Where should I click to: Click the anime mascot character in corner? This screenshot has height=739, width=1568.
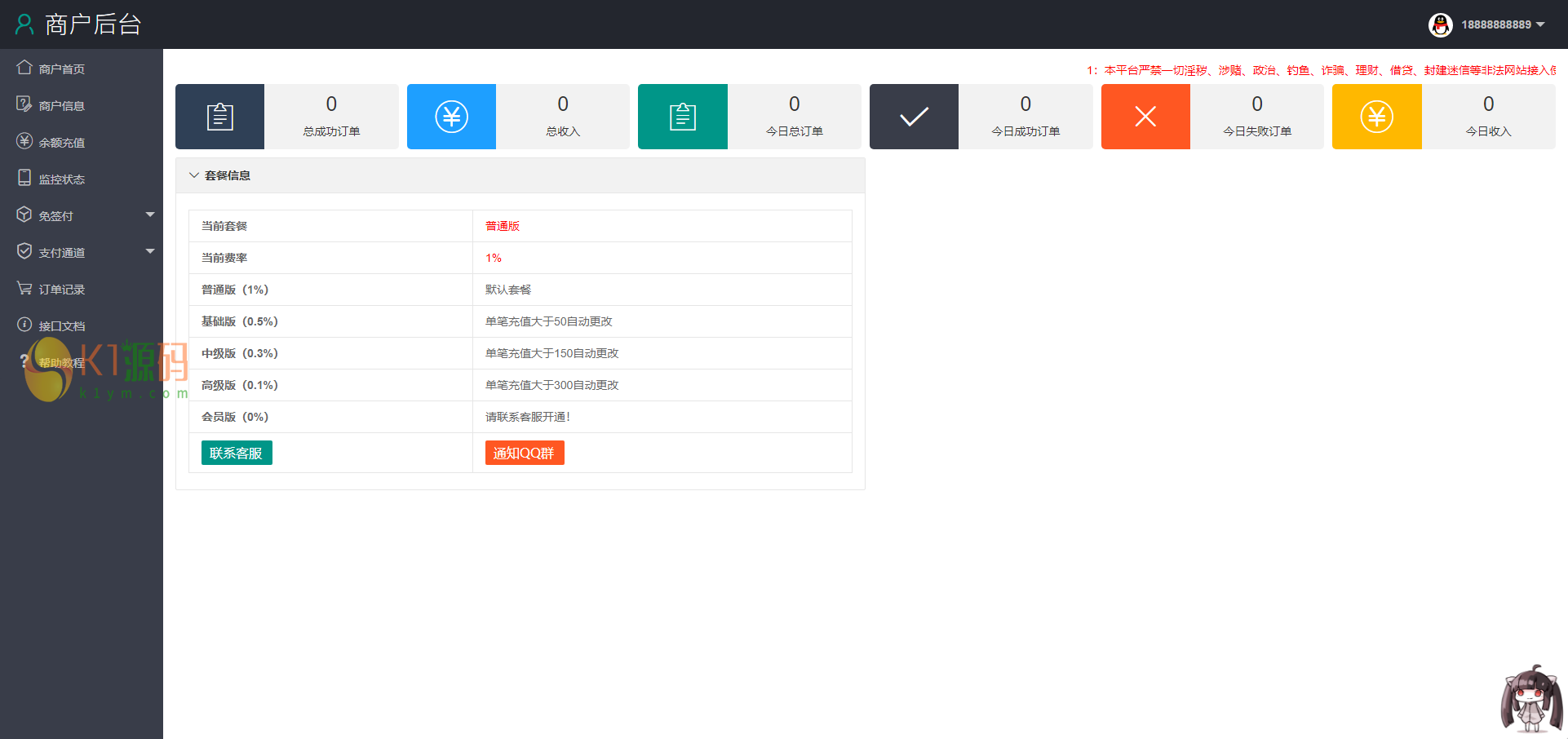1531,698
